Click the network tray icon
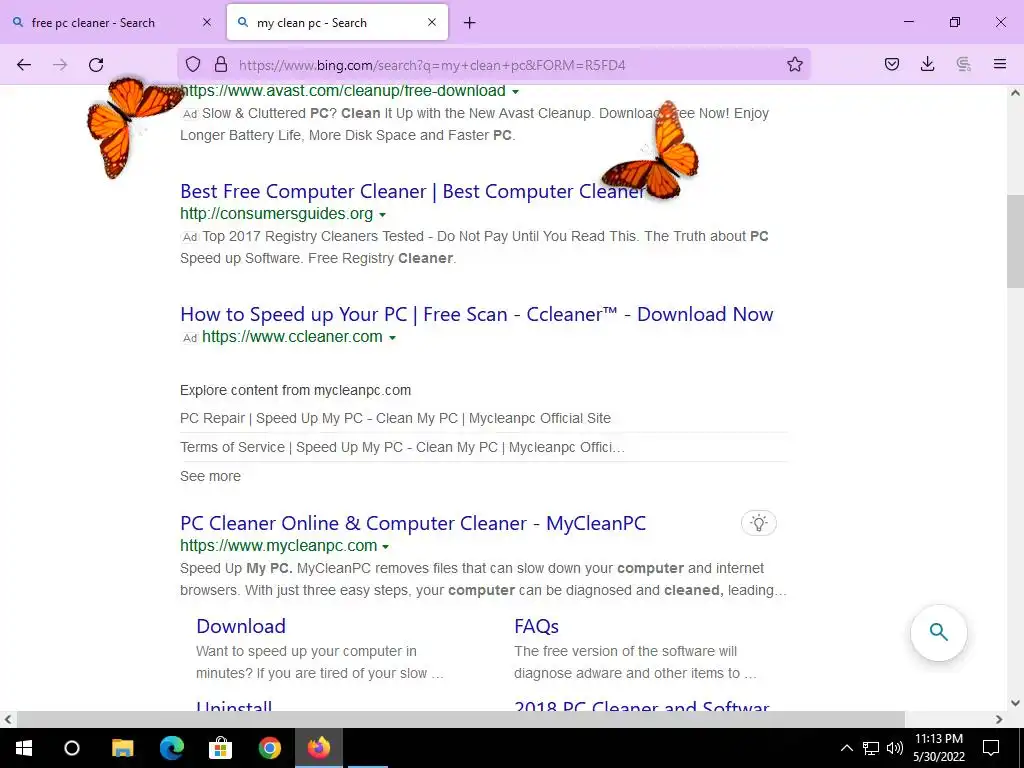Viewport: 1024px width, 768px height. 871,748
